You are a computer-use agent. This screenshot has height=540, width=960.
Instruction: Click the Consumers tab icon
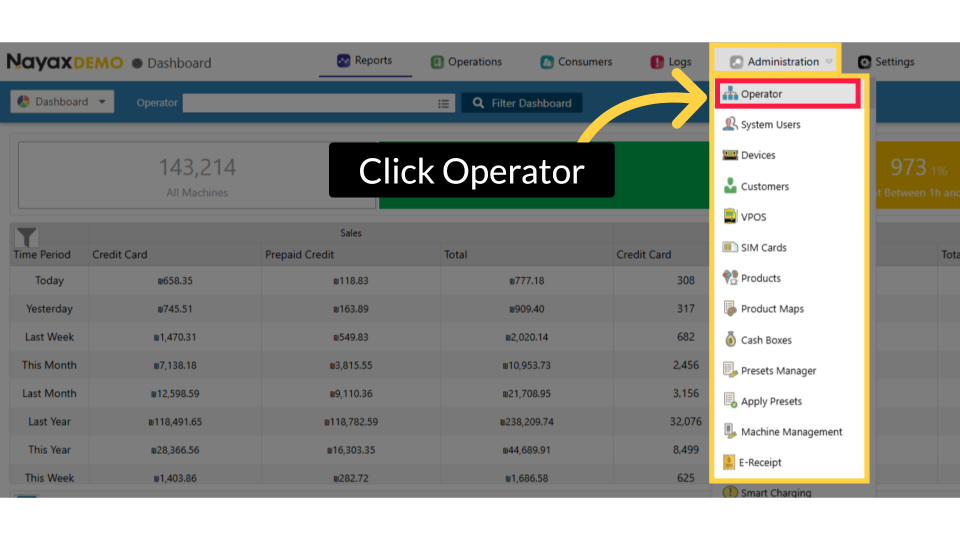(x=547, y=62)
